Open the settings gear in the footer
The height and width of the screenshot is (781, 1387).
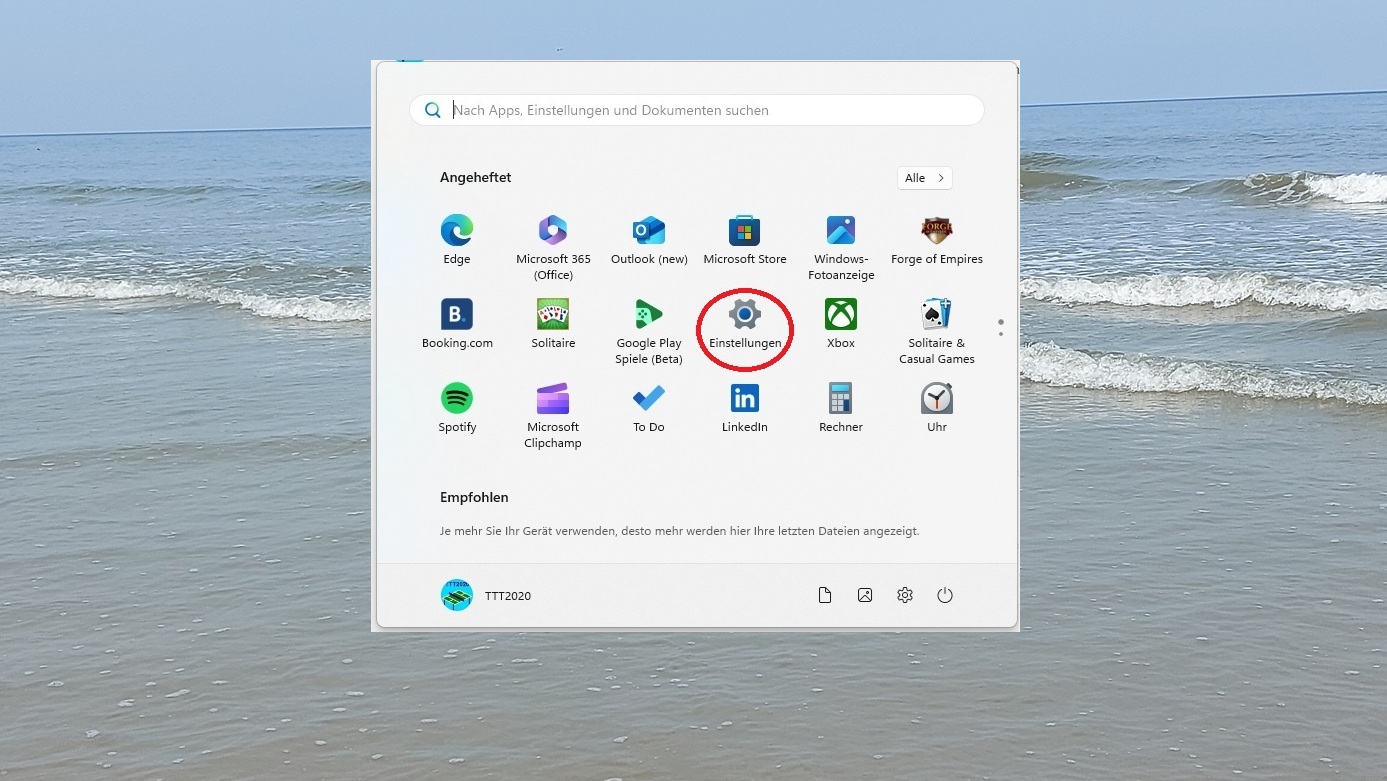[x=905, y=595]
